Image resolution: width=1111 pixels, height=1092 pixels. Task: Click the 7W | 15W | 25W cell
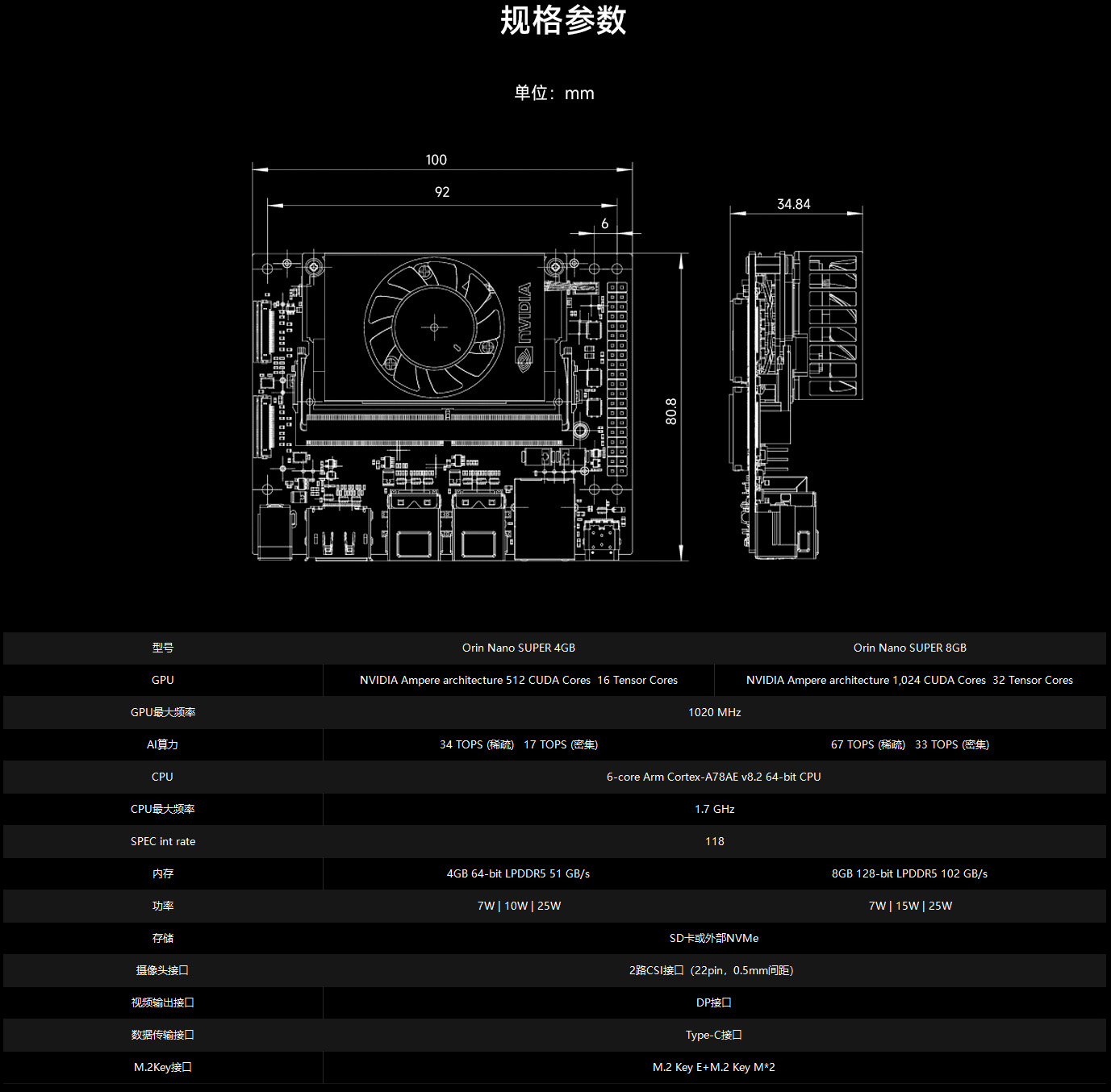(x=910, y=906)
